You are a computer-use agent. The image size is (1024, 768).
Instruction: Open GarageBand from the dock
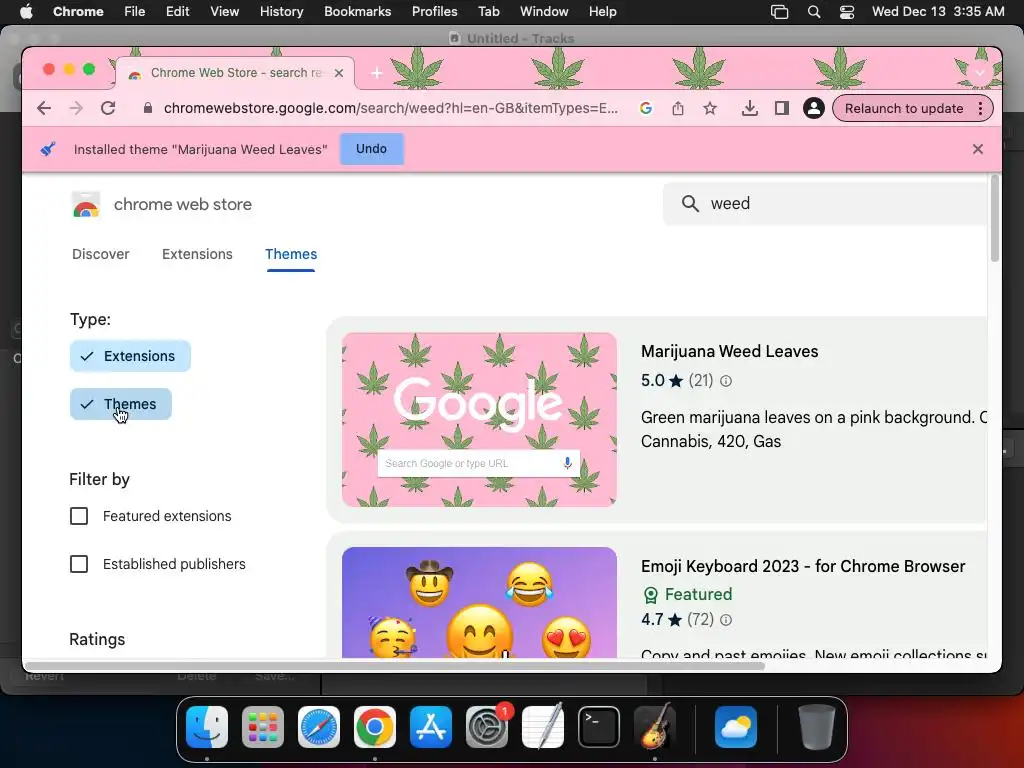655,727
